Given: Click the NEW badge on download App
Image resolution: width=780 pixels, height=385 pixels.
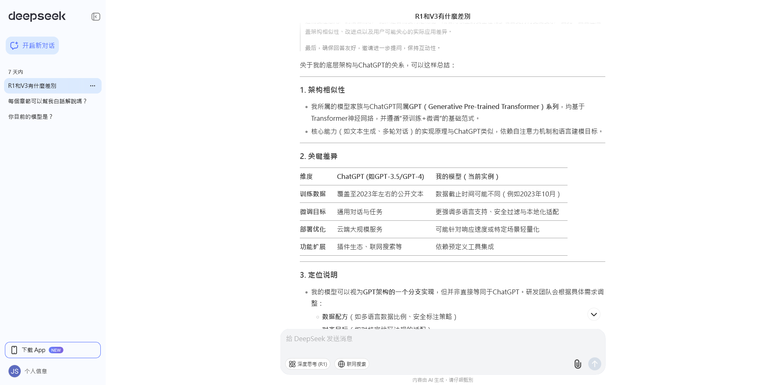Looking at the screenshot, I should pos(56,350).
